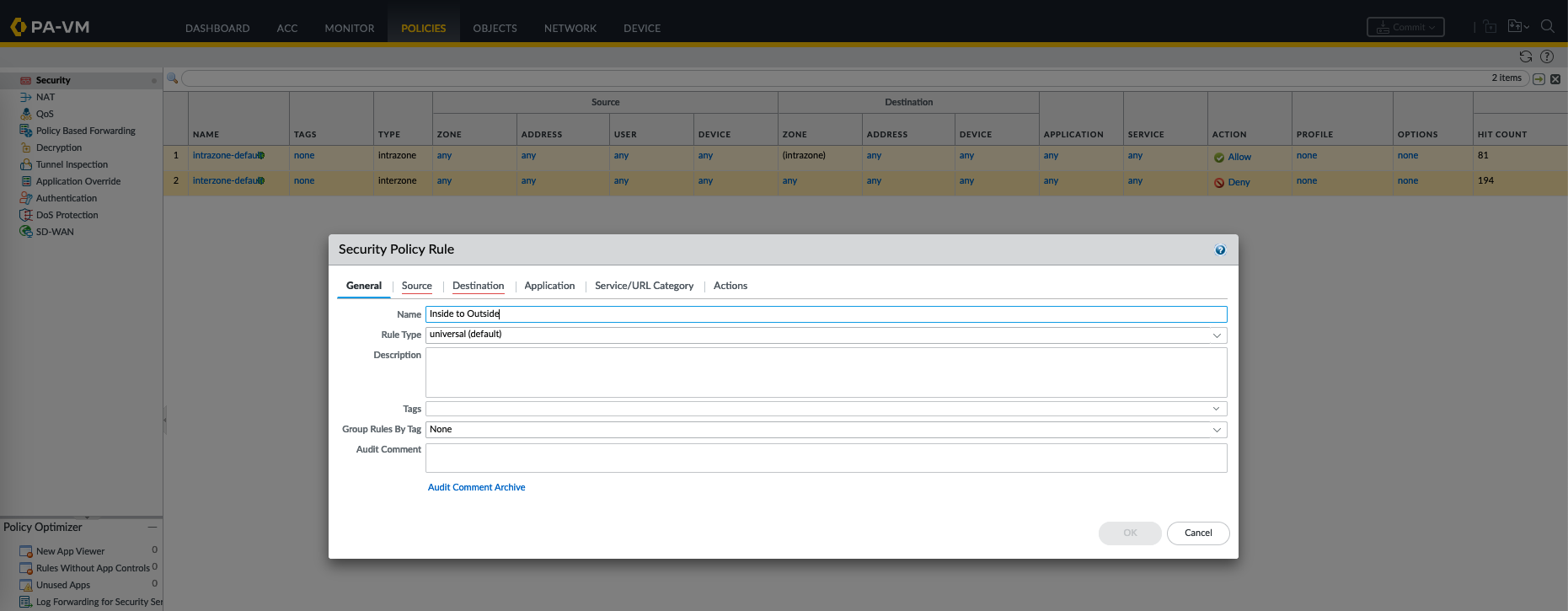1568x611 pixels.
Task: Click the Unused Apps warning icon
Action: [x=26, y=585]
